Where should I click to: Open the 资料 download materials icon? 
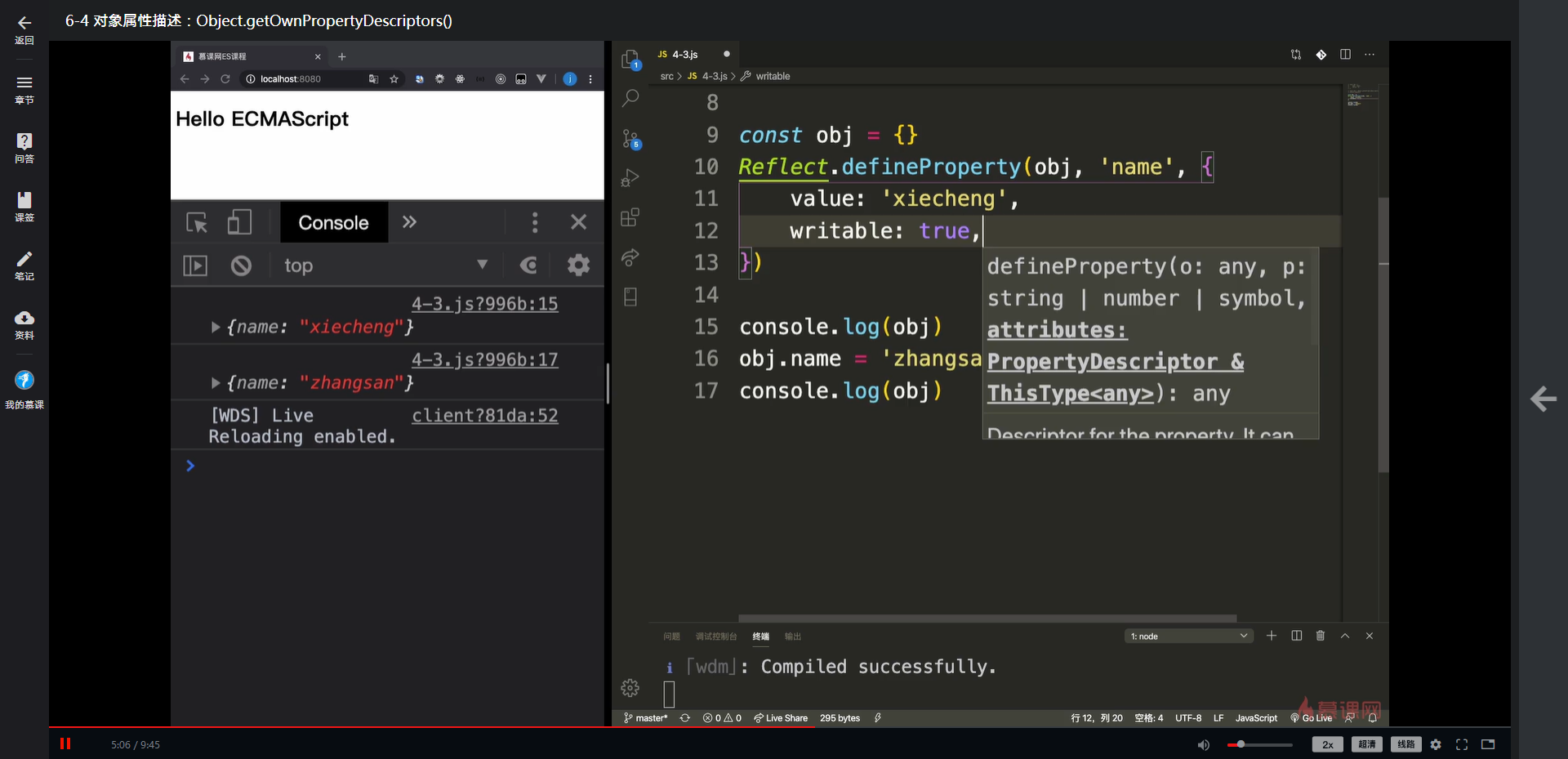[x=24, y=324]
